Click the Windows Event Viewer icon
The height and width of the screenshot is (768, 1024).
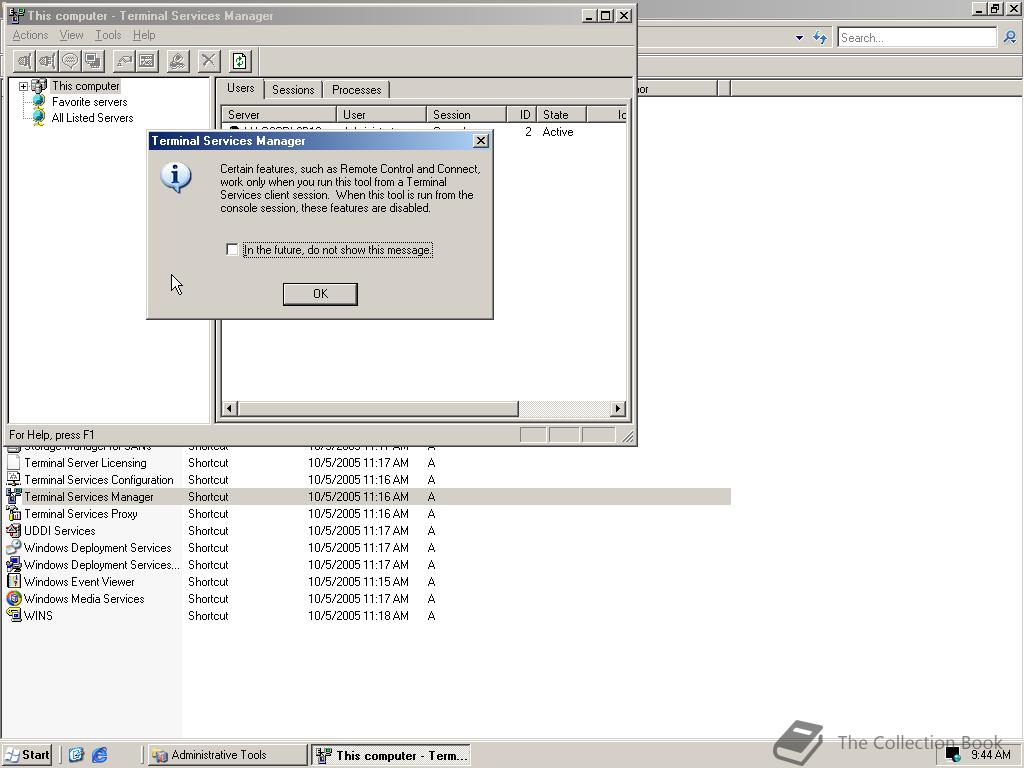point(14,581)
